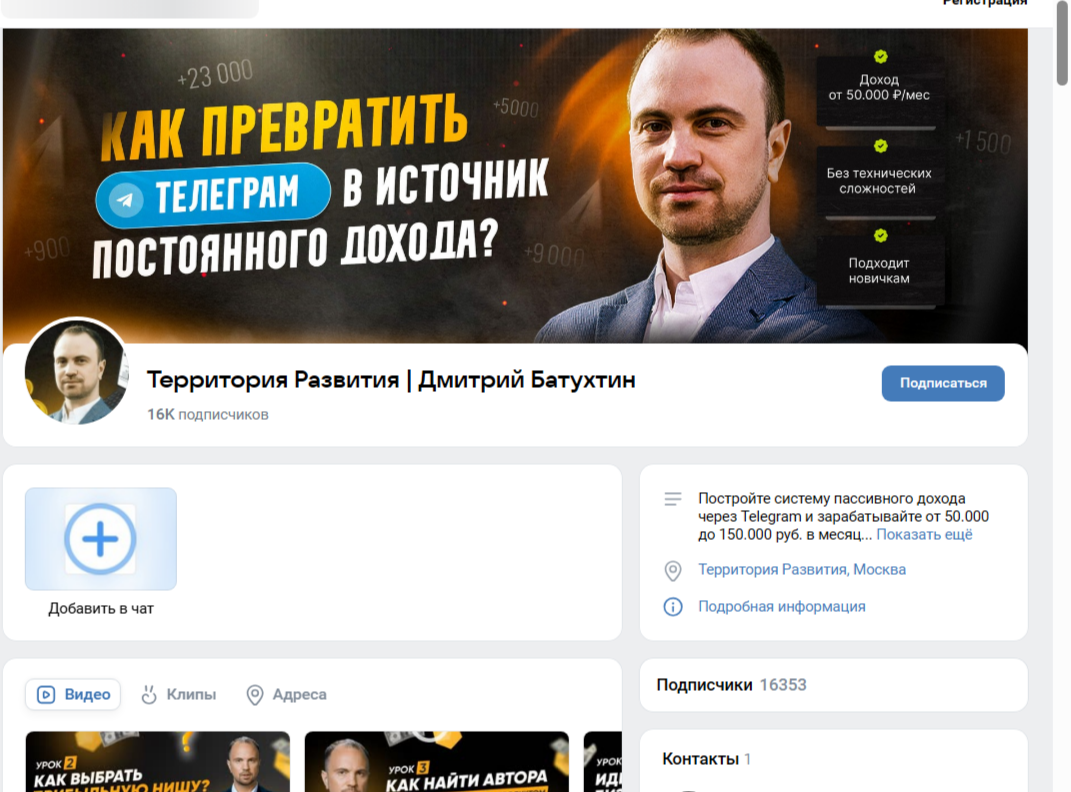The height and width of the screenshot is (792, 1071).
Task: Open the group's round avatar photo
Action: pyautogui.click(x=76, y=372)
